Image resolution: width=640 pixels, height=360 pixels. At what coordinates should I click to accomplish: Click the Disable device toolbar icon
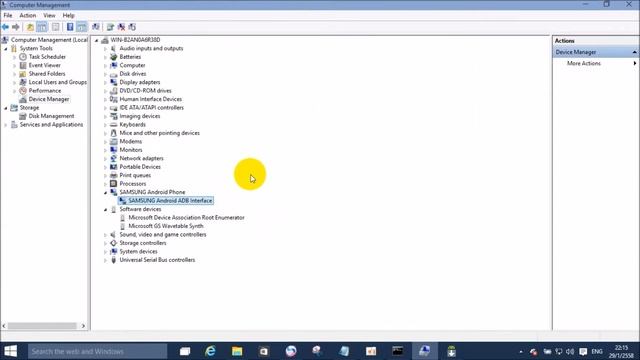click(x=132, y=27)
